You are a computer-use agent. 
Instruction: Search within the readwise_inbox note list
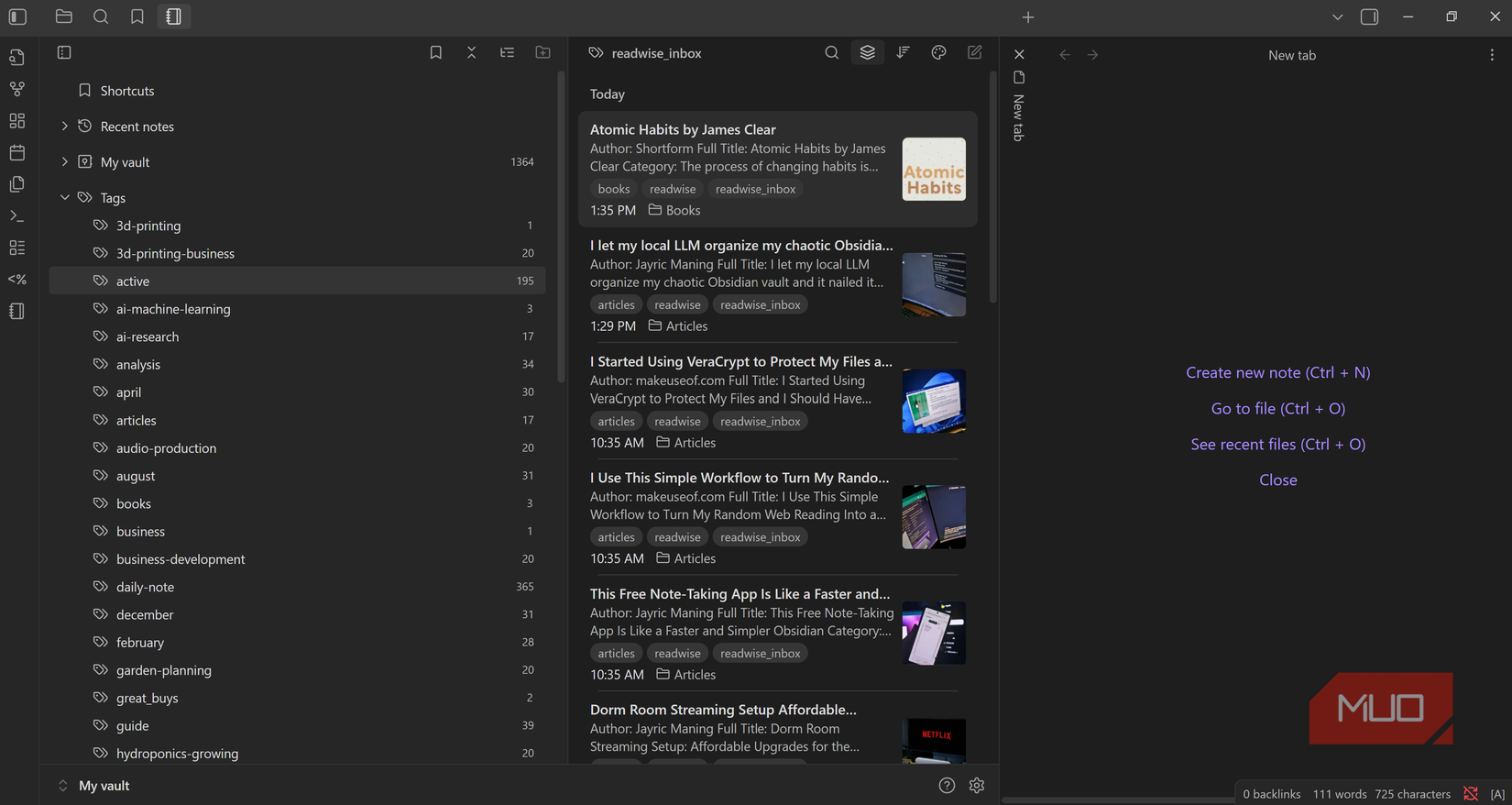point(832,53)
